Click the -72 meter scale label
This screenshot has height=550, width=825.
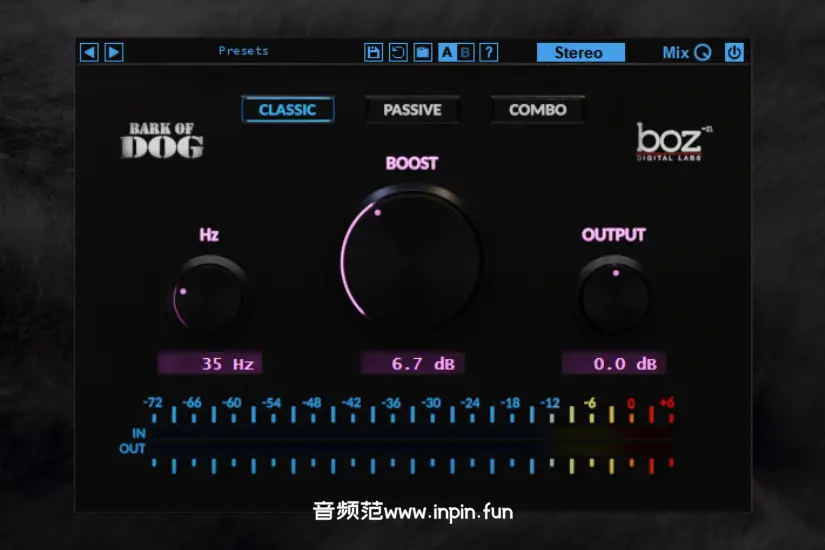coord(153,403)
